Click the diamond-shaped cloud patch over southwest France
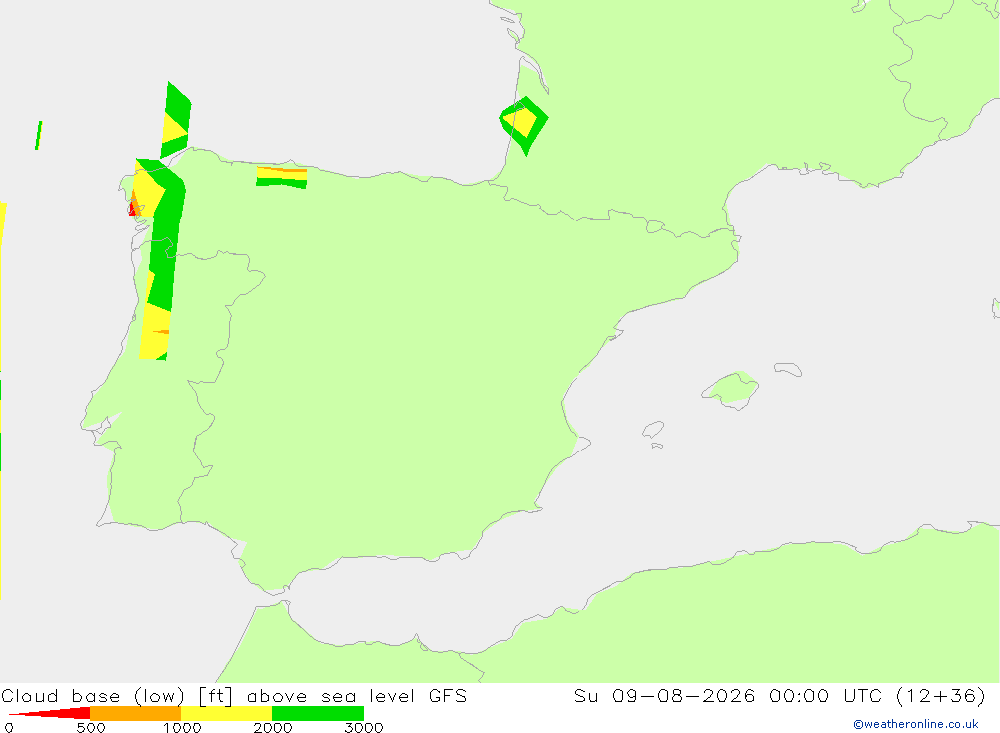Screen dimensions: 1000x733 click(524, 125)
